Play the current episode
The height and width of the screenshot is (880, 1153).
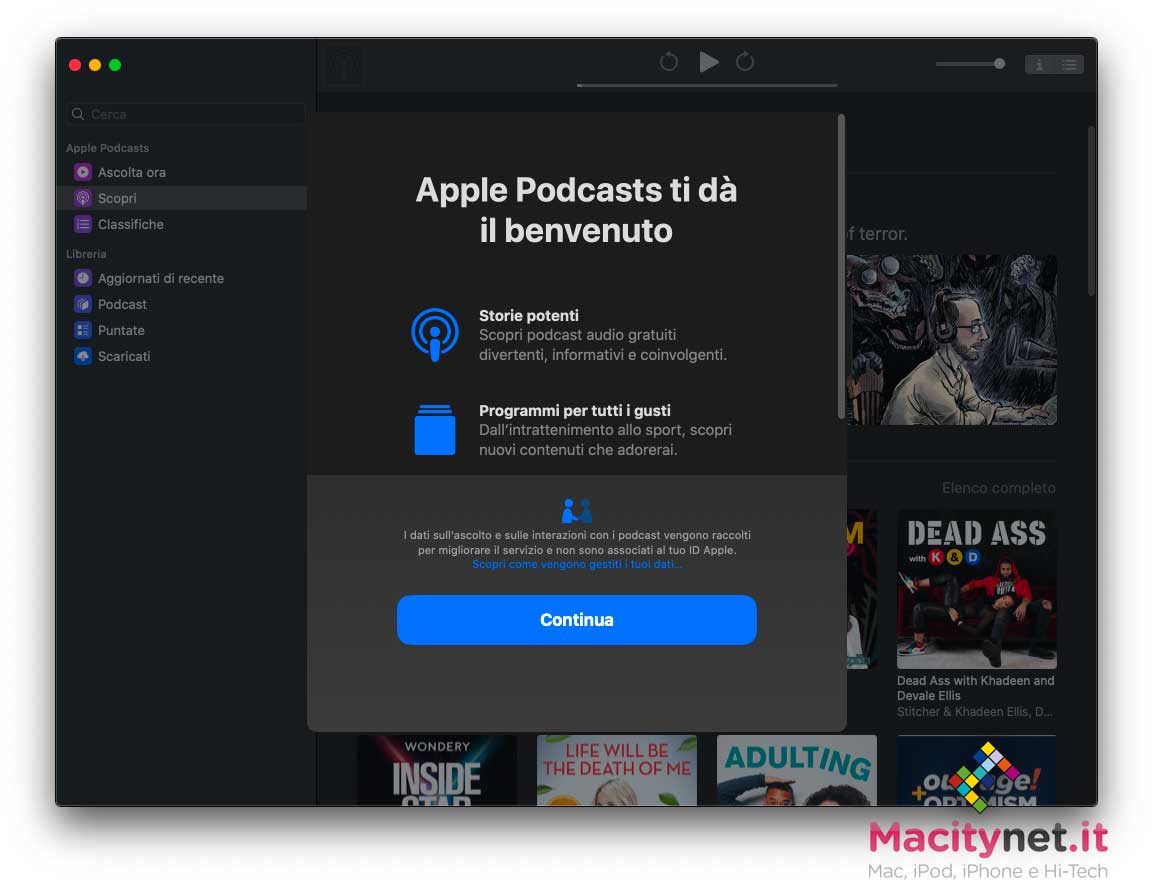708,62
